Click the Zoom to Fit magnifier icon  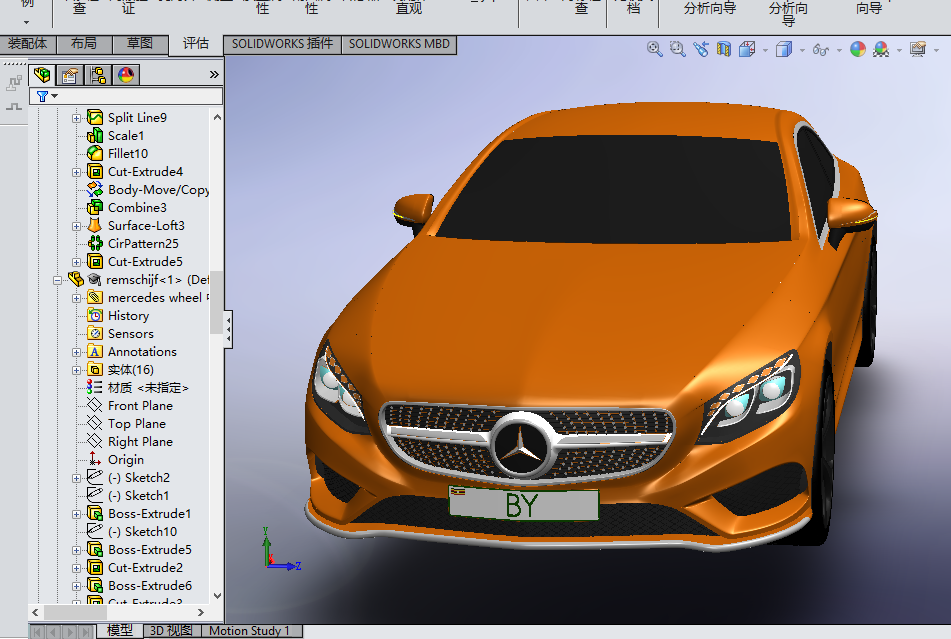click(x=655, y=48)
